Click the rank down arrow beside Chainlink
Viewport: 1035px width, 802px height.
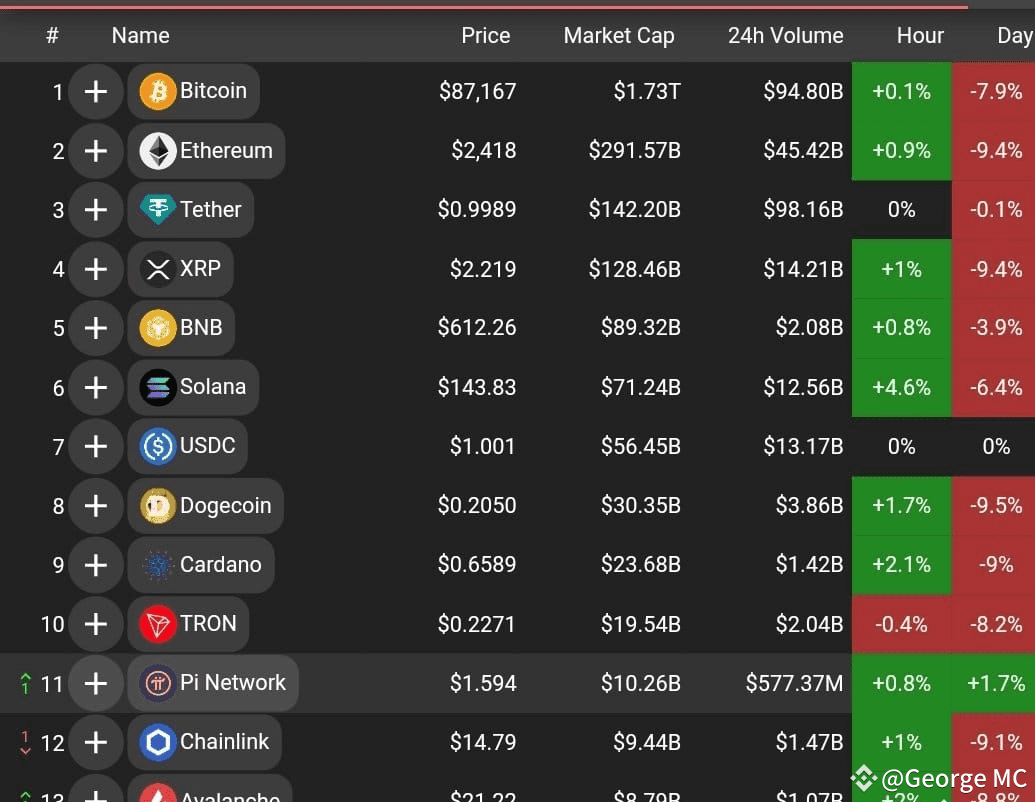26,742
